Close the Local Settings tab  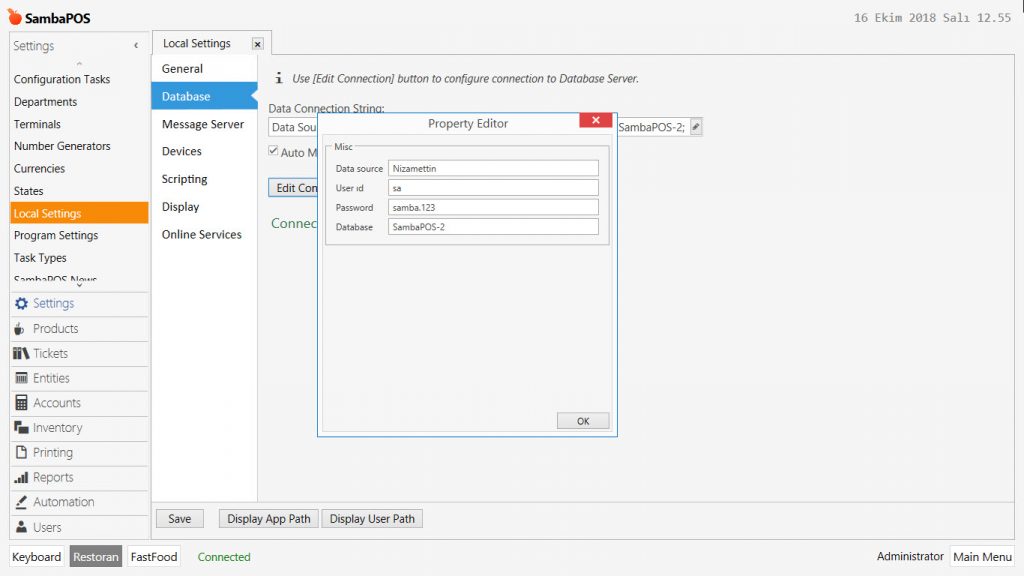[x=258, y=44]
